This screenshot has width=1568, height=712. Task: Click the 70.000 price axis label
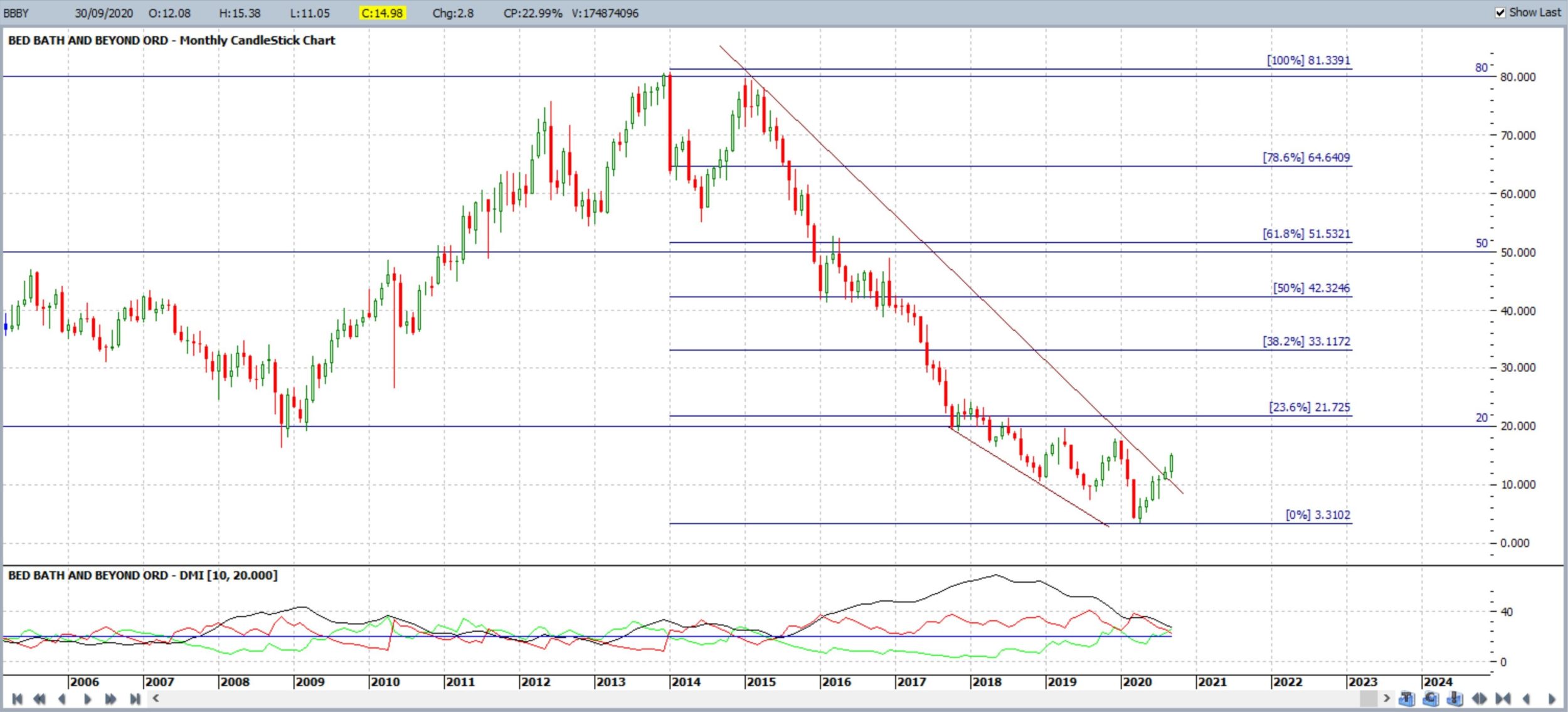(x=1518, y=135)
